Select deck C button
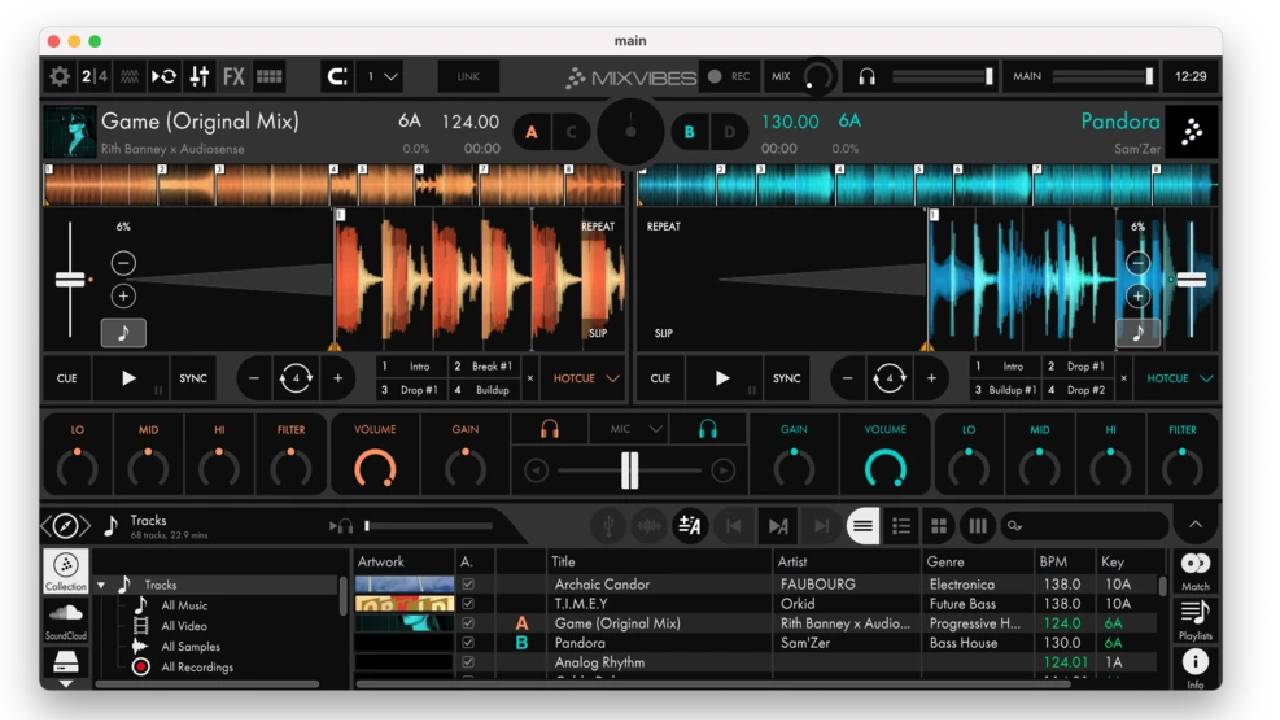 click(571, 132)
